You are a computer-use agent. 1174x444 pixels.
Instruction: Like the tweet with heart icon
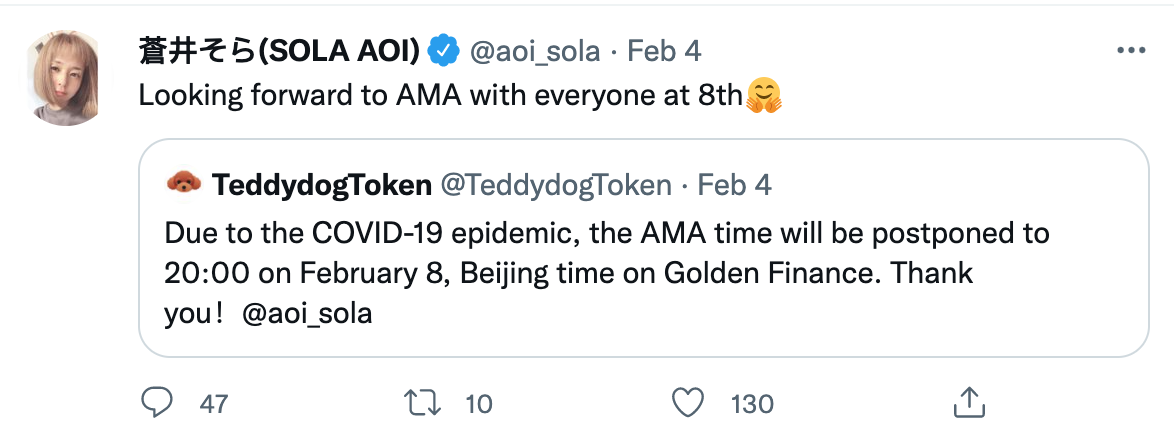pyautogui.click(x=687, y=403)
